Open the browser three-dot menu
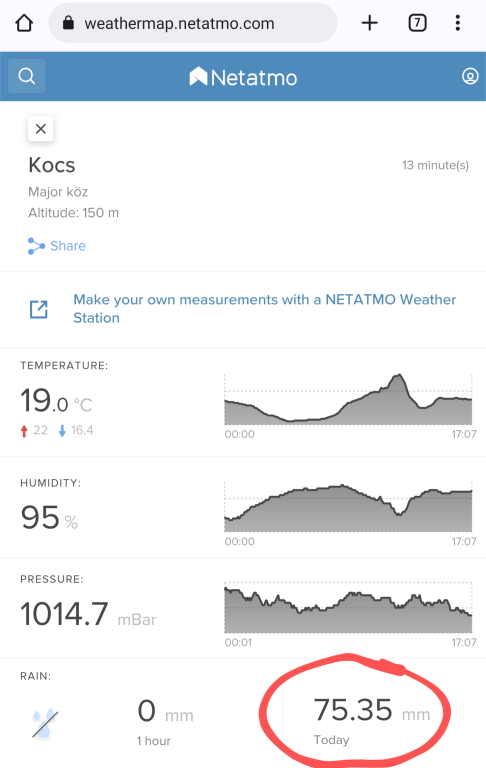The image size is (486, 768). pos(458,23)
